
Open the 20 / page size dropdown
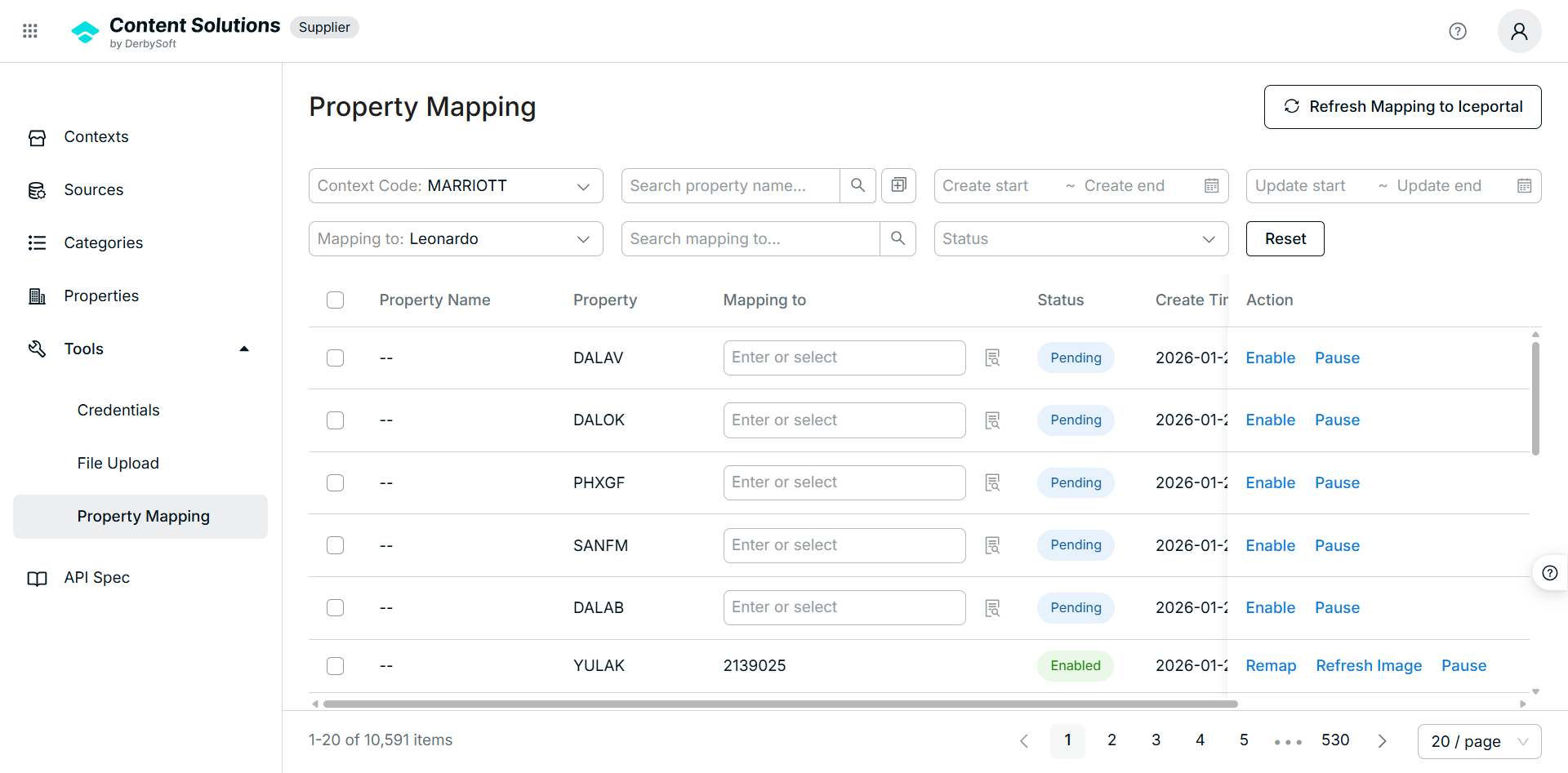(1479, 741)
